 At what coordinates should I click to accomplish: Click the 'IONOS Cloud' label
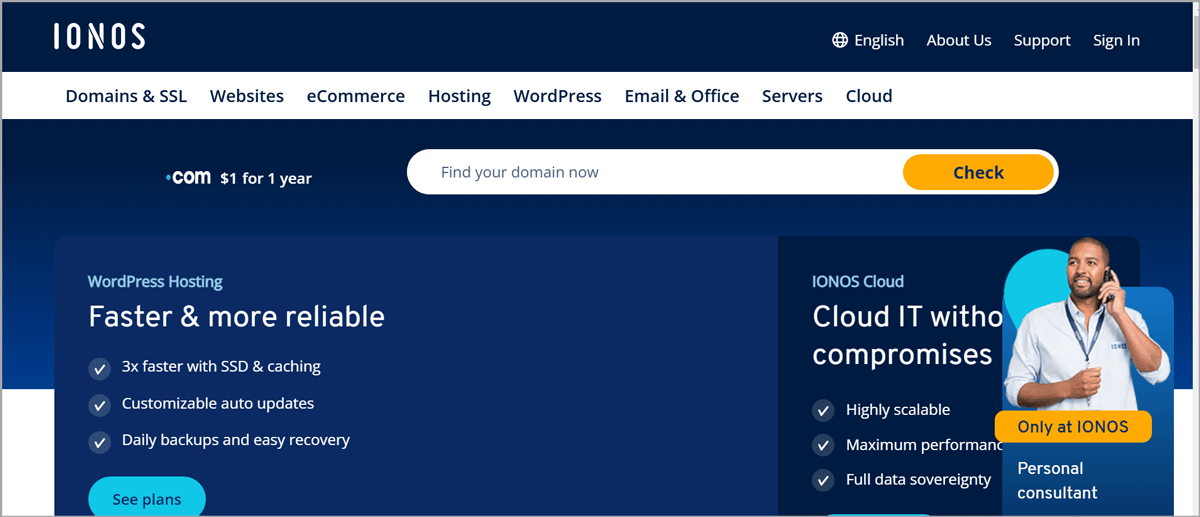pos(858,282)
